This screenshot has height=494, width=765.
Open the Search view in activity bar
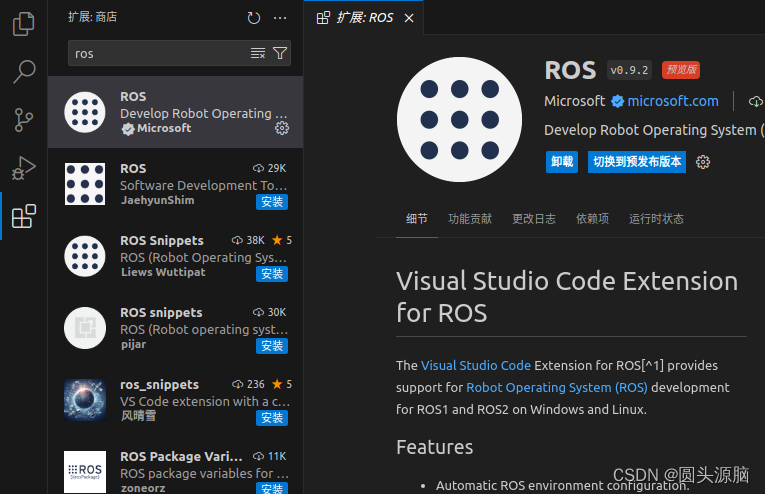pyautogui.click(x=23, y=72)
